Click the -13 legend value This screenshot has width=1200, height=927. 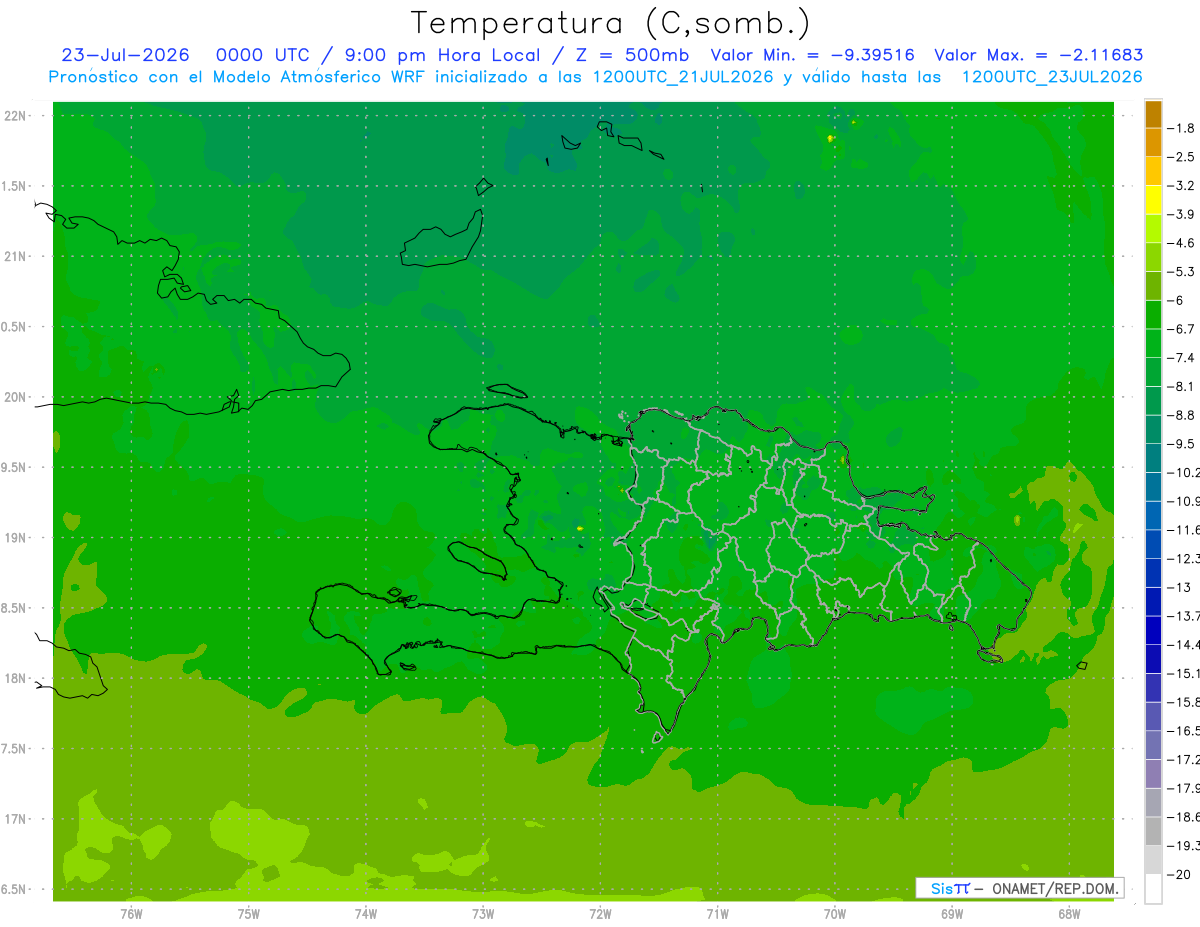pos(1180,587)
